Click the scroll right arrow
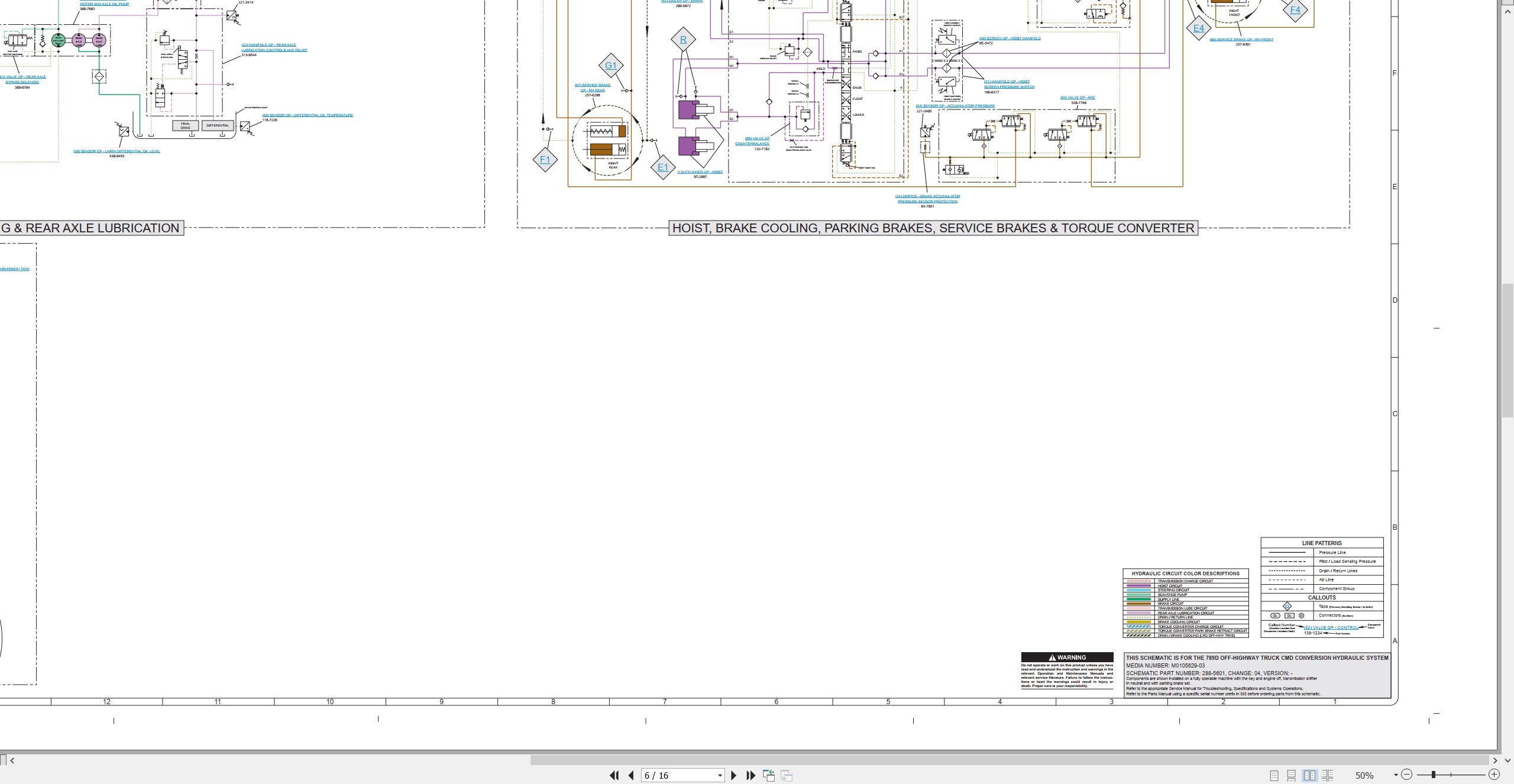The image size is (1514, 784). (x=1495, y=760)
